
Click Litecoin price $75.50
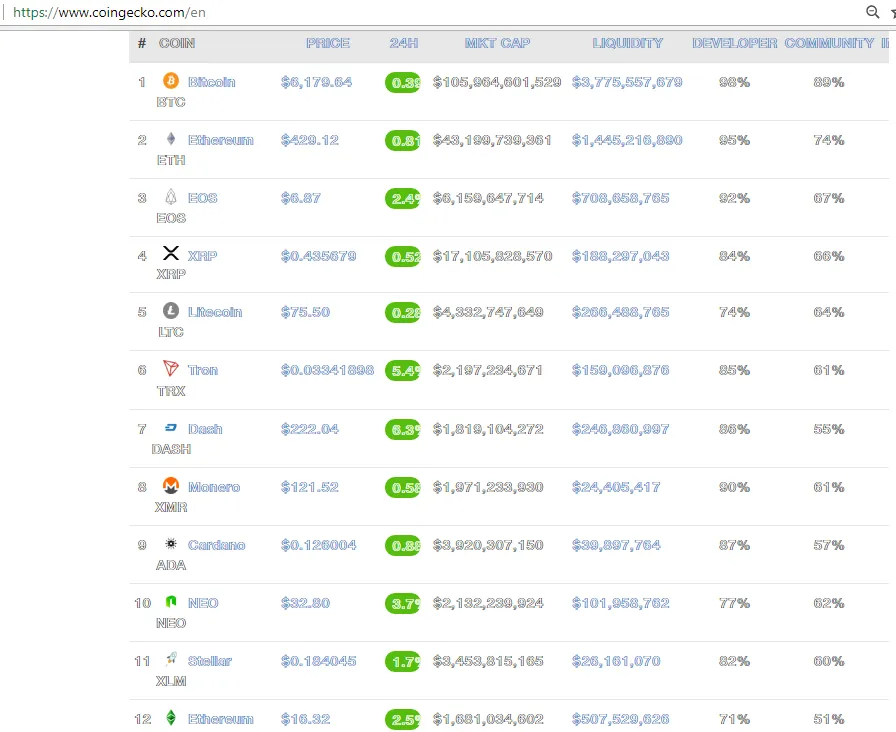[x=305, y=312]
